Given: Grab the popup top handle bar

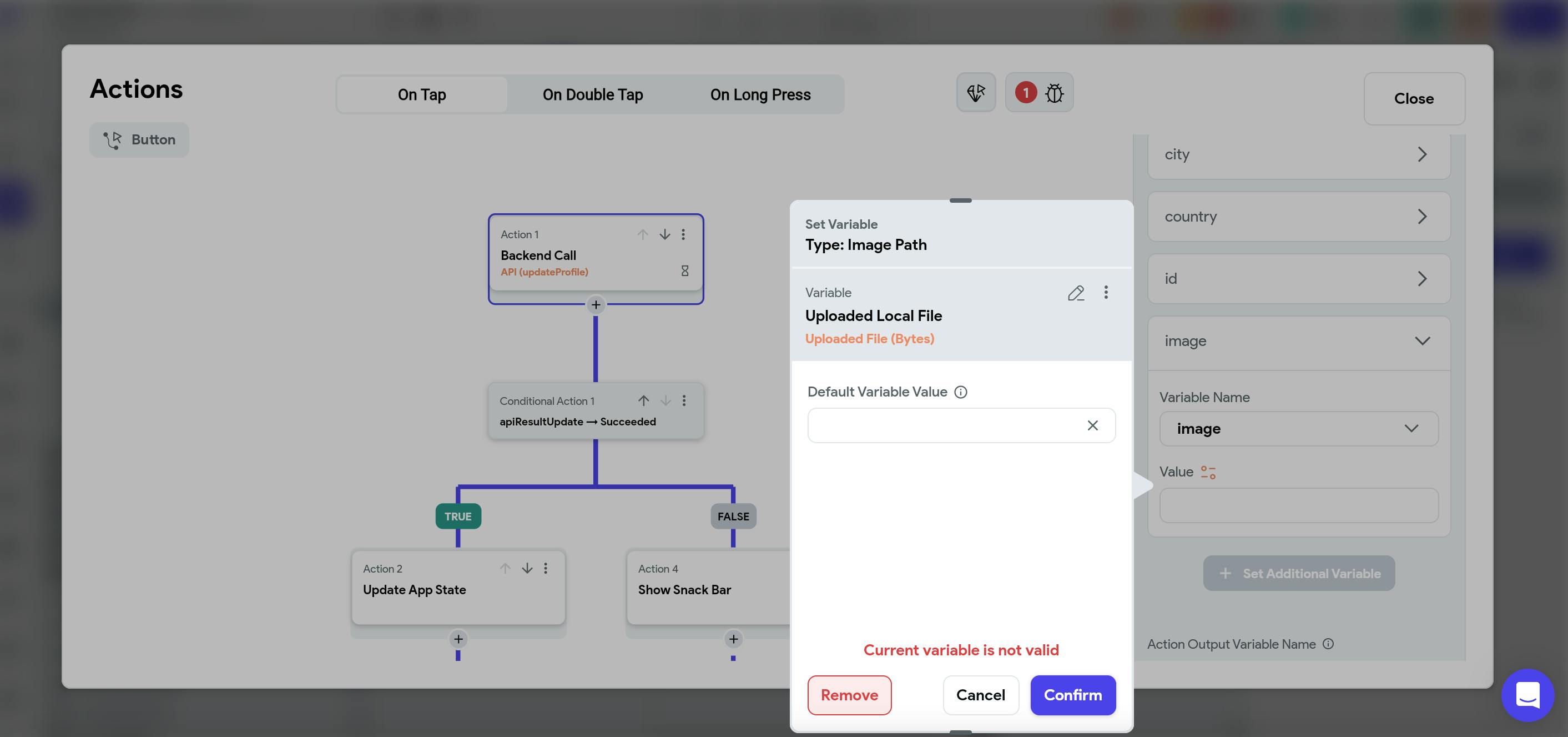Looking at the screenshot, I should pos(961,200).
